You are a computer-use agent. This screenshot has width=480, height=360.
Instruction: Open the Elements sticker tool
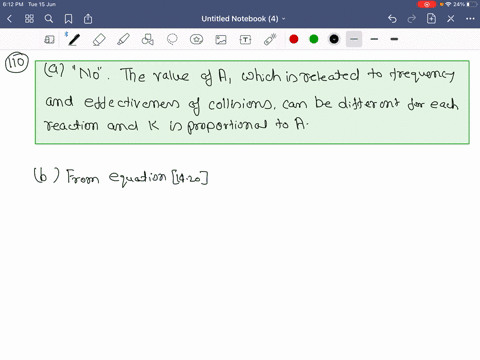(196, 40)
